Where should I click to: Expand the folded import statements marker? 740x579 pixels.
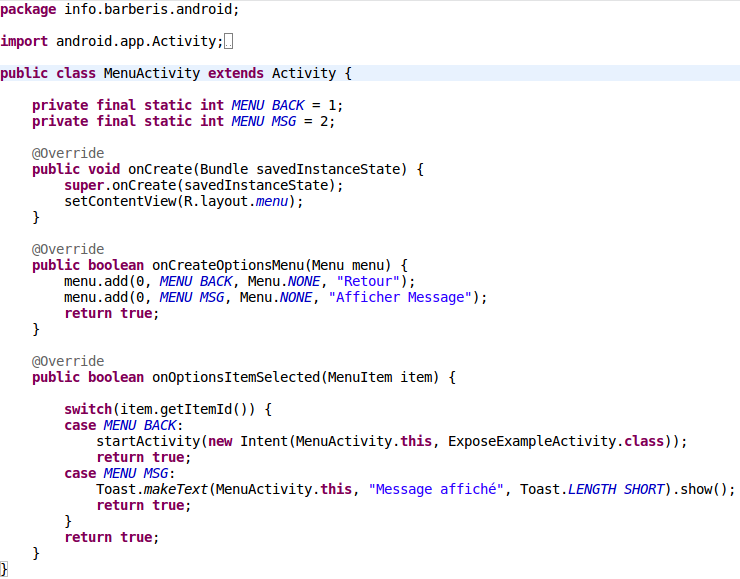click(x=229, y=42)
